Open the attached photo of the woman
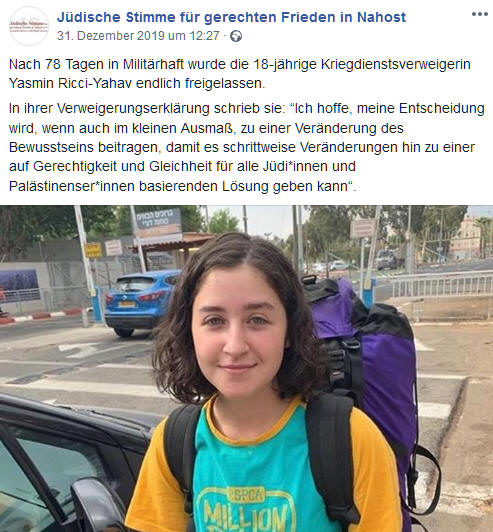Viewport: 493px width, 532px height. pyautogui.click(x=246, y=368)
